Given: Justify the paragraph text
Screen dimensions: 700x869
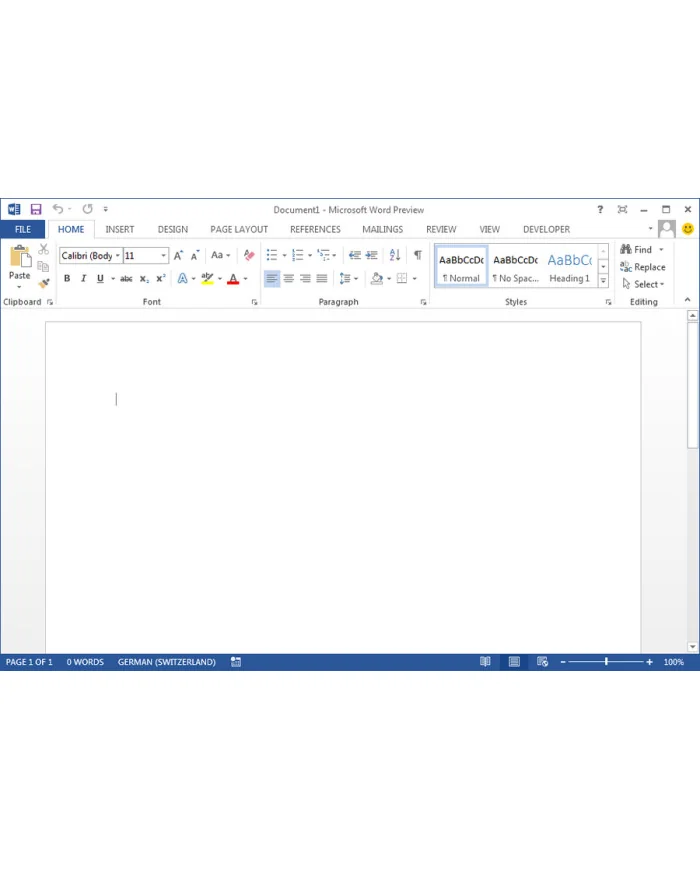Looking at the screenshot, I should point(322,279).
